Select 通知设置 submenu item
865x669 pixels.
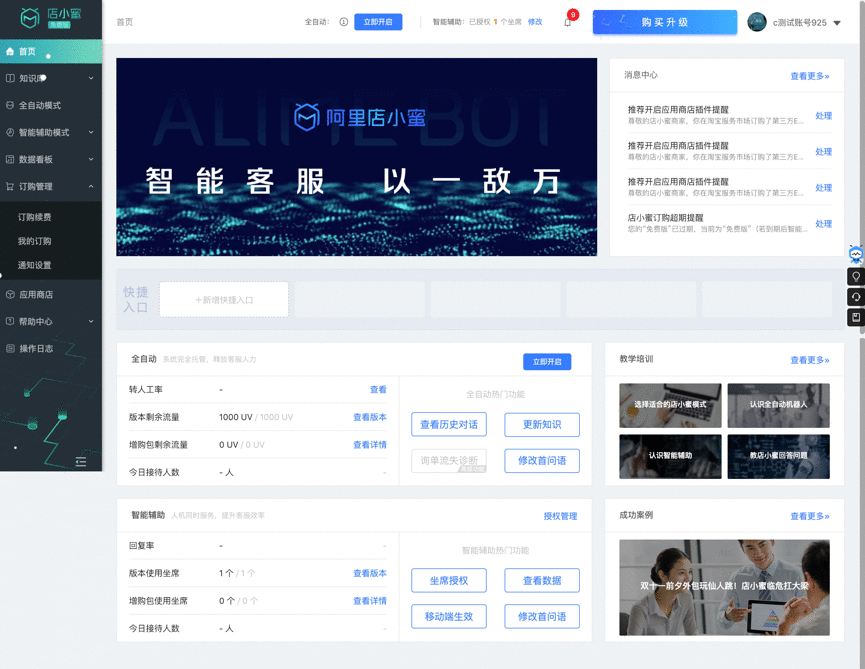34,265
